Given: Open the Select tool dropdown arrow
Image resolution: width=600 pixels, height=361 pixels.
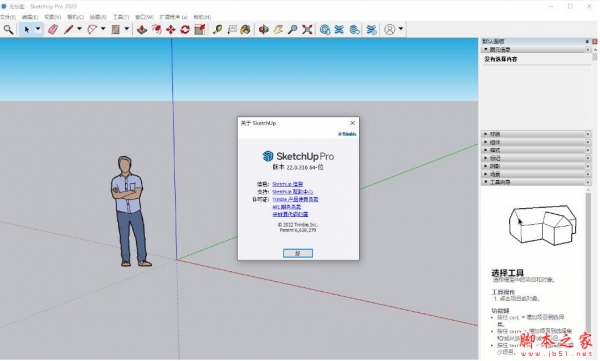Looking at the screenshot, I should pyautogui.click(x=38, y=29).
